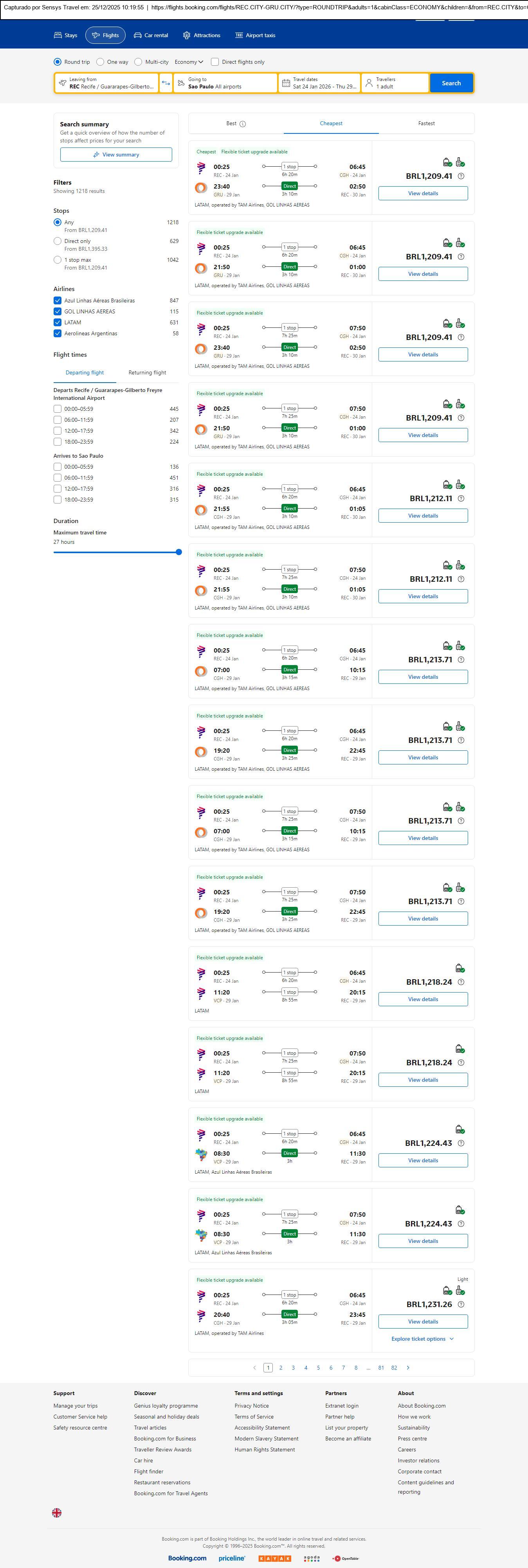Click the Attractions icon in the top navigation

click(x=186, y=35)
